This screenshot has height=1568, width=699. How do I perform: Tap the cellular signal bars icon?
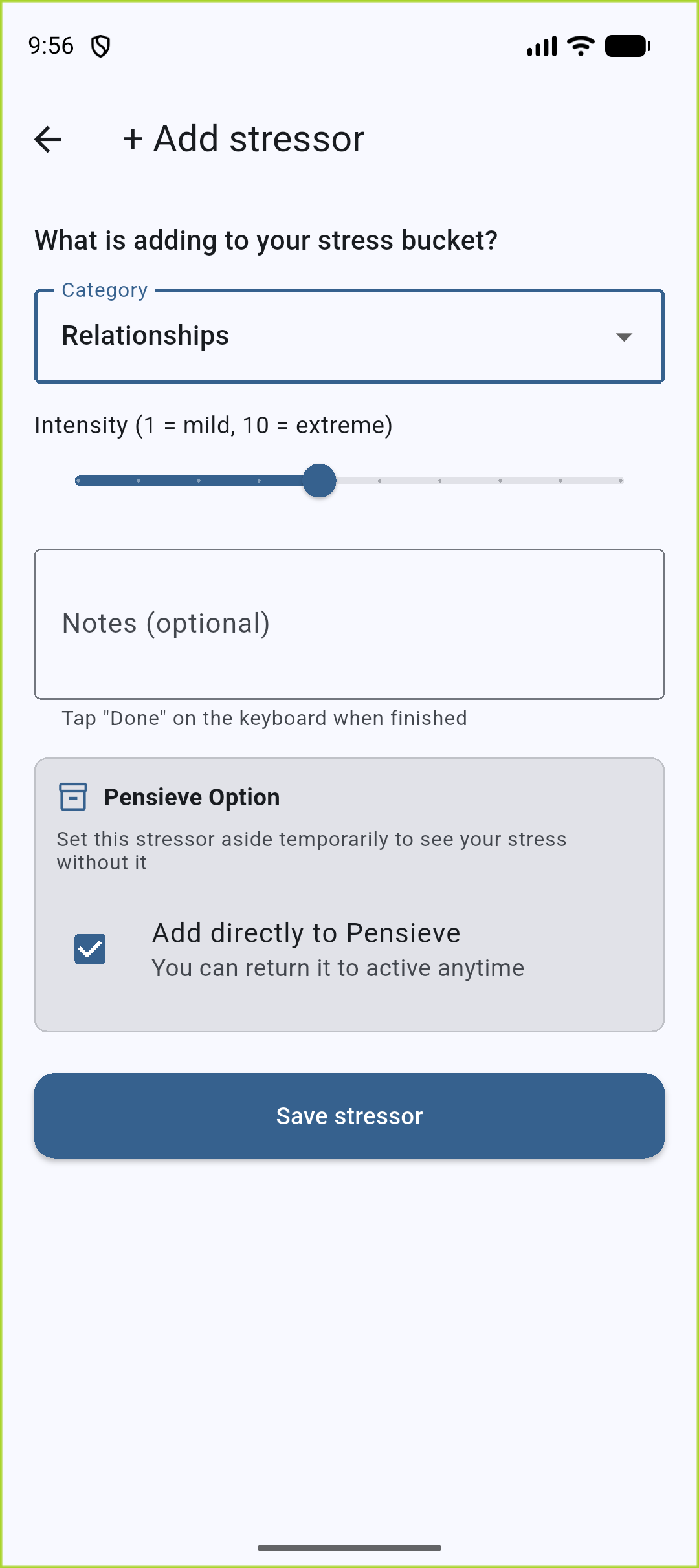click(542, 46)
